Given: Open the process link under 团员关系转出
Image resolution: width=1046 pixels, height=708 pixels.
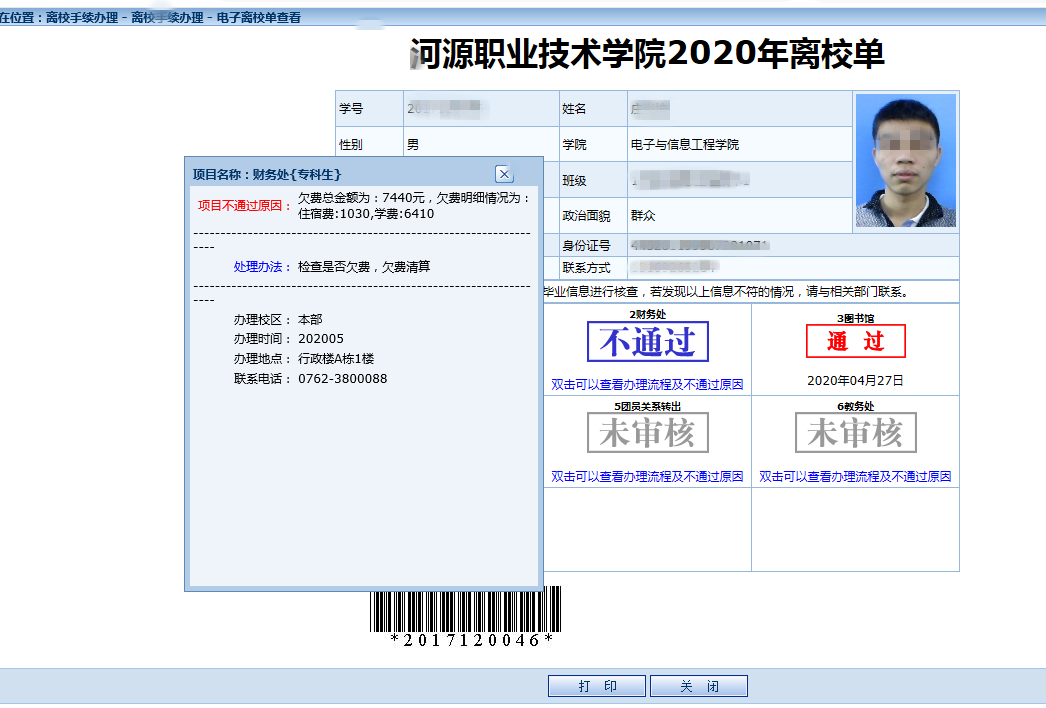Looking at the screenshot, I should (x=647, y=477).
